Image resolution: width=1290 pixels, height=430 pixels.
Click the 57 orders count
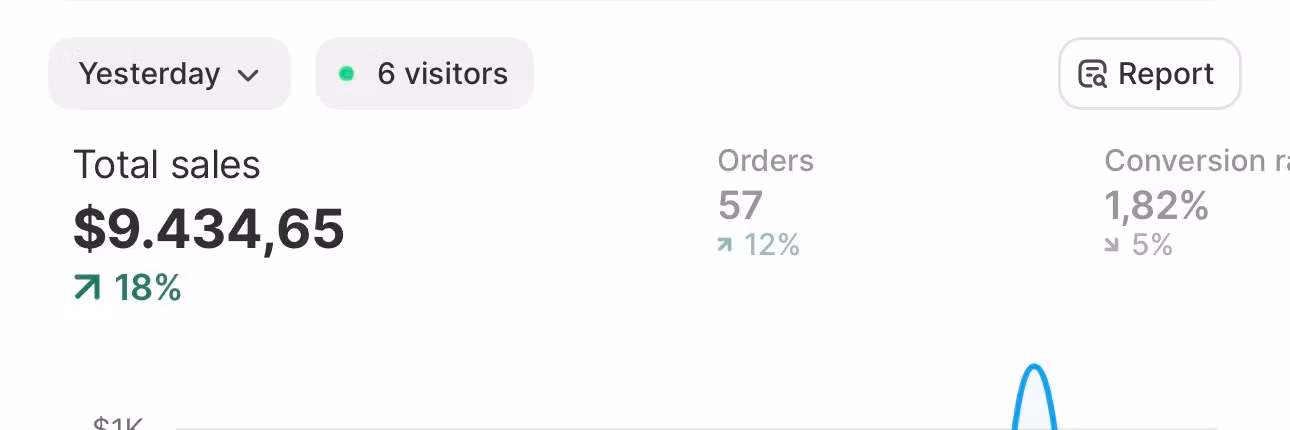click(740, 206)
